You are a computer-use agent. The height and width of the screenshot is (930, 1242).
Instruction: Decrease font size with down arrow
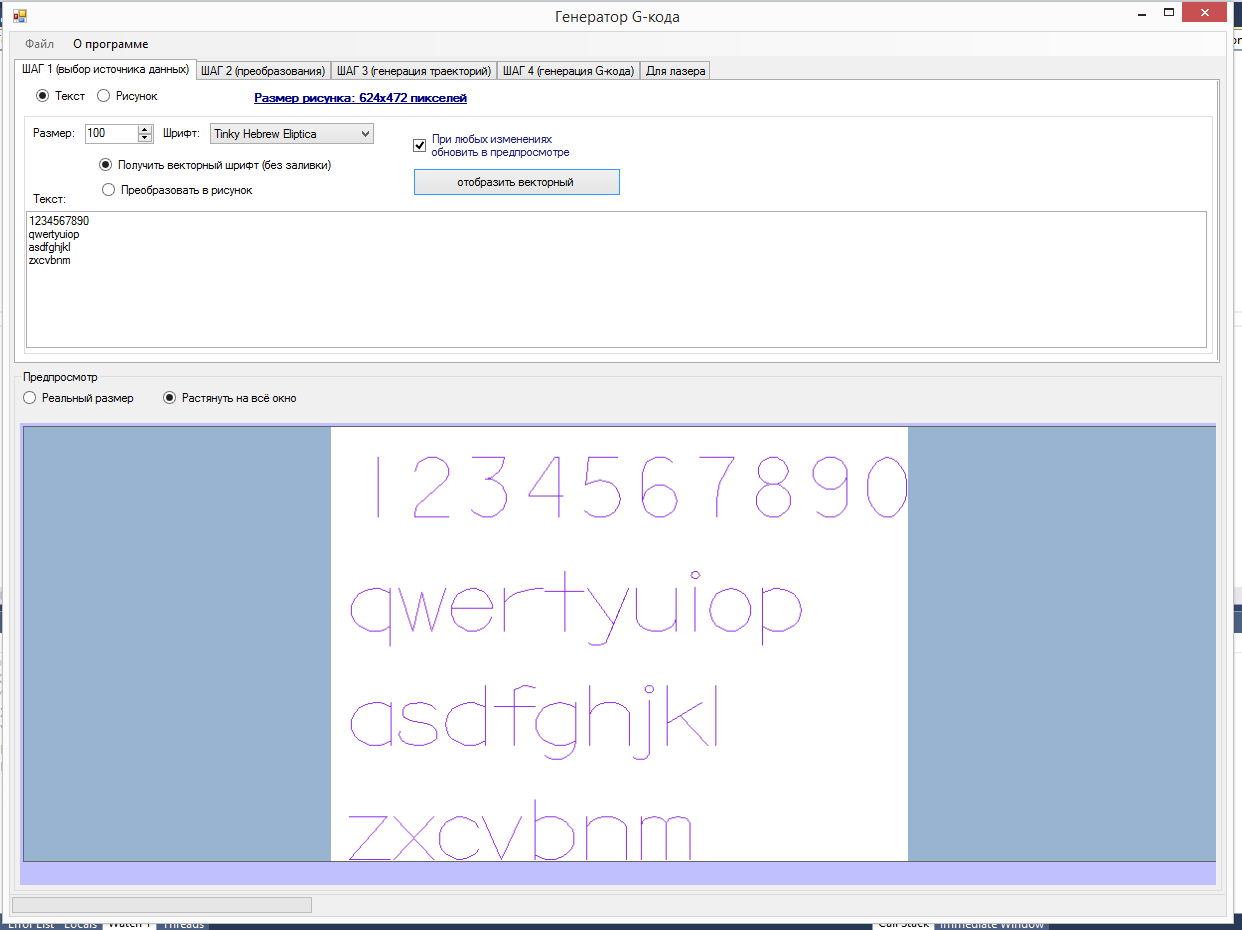point(145,137)
